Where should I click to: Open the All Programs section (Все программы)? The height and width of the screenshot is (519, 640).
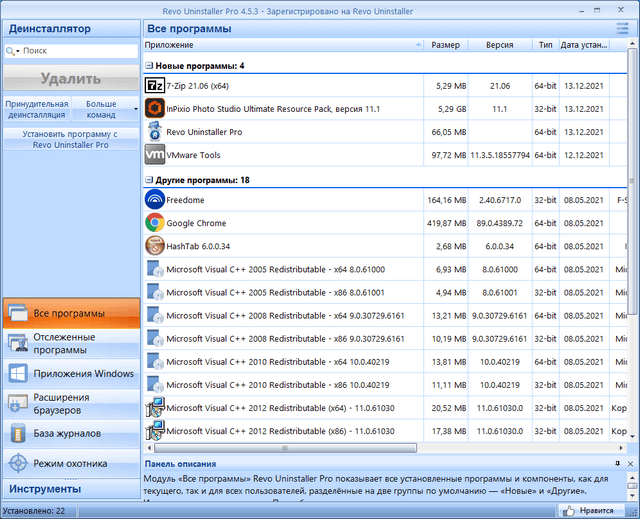[71, 313]
